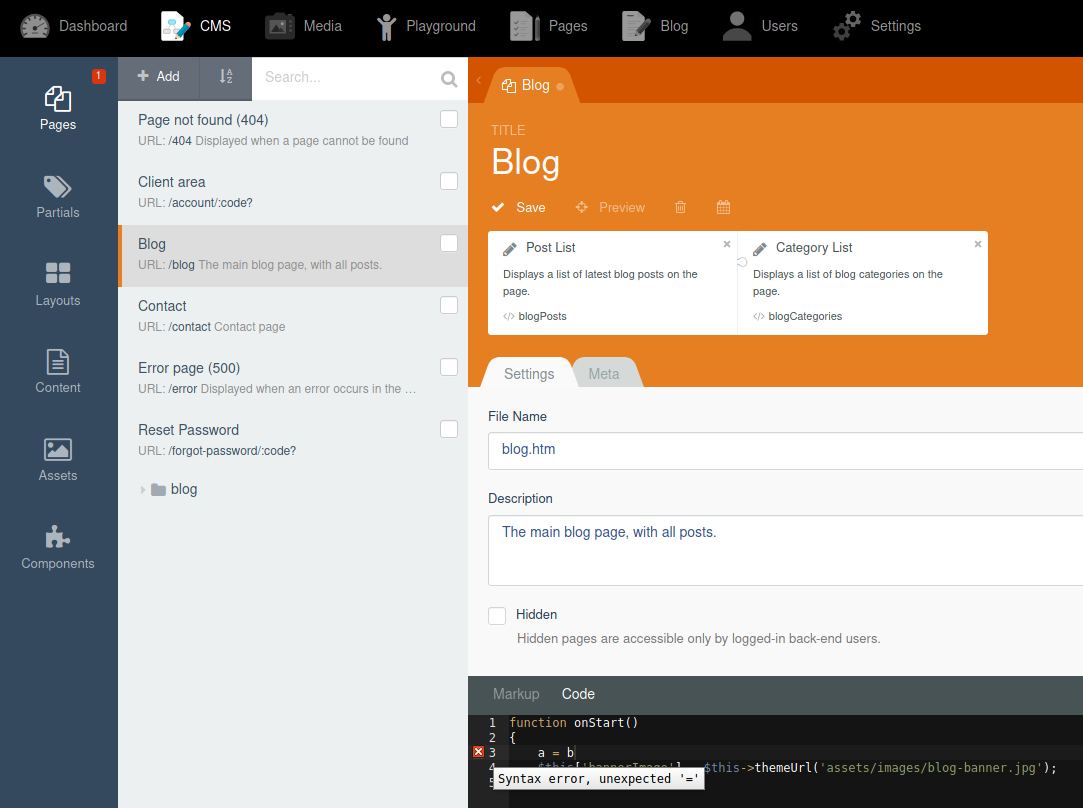
Task: Select the Error page (500) checkbox
Action: pyautogui.click(x=448, y=367)
